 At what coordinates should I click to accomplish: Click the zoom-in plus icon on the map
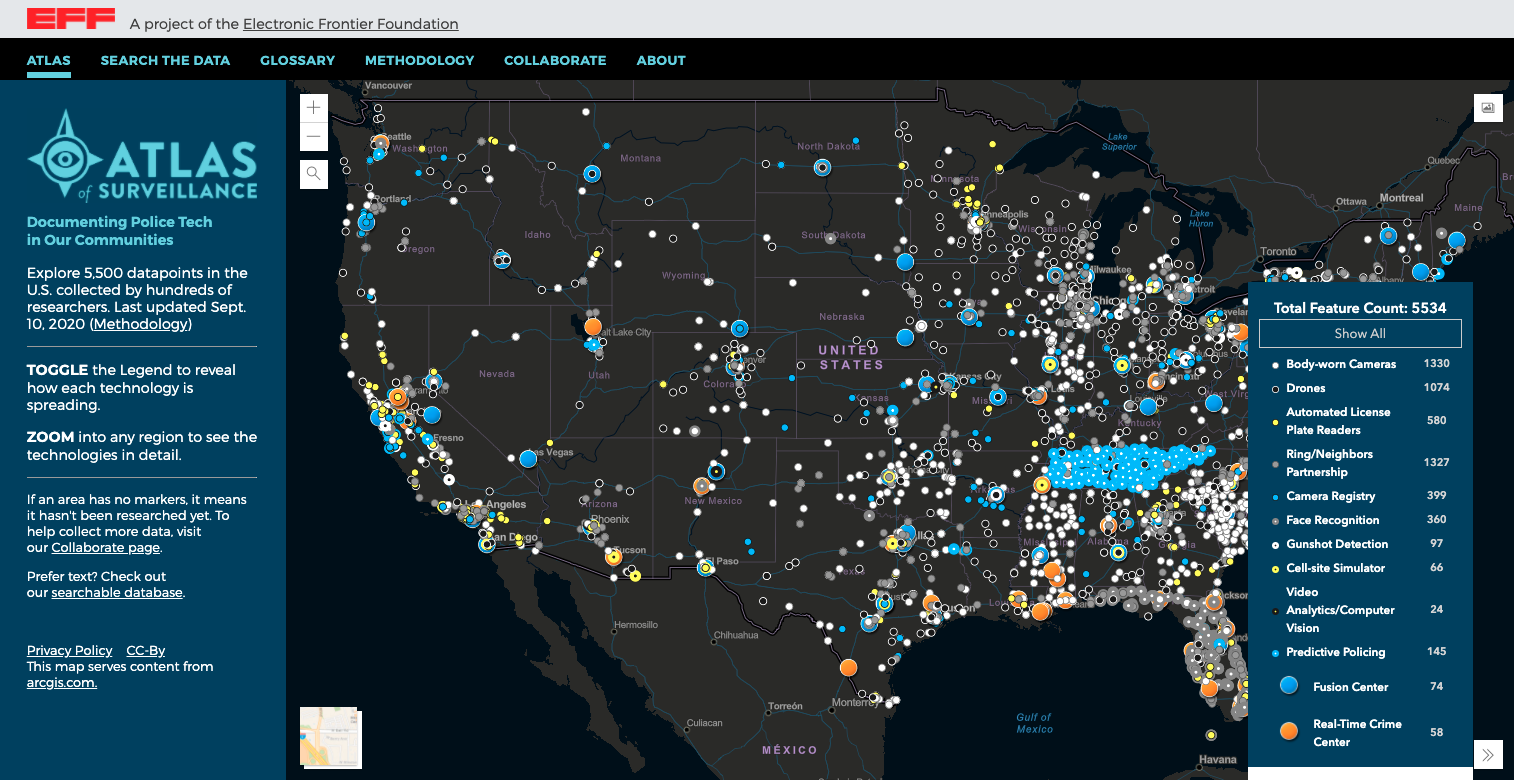pyautogui.click(x=313, y=107)
